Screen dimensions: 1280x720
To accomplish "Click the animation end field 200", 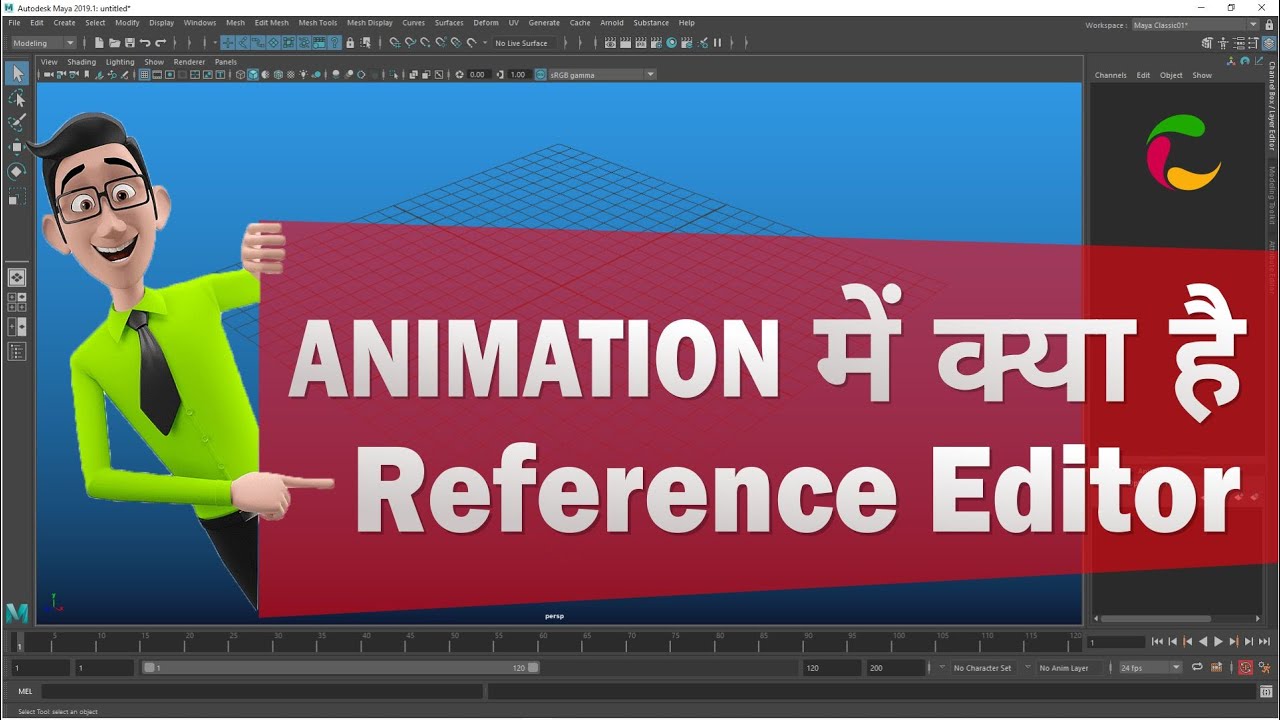I will [x=896, y=667].
